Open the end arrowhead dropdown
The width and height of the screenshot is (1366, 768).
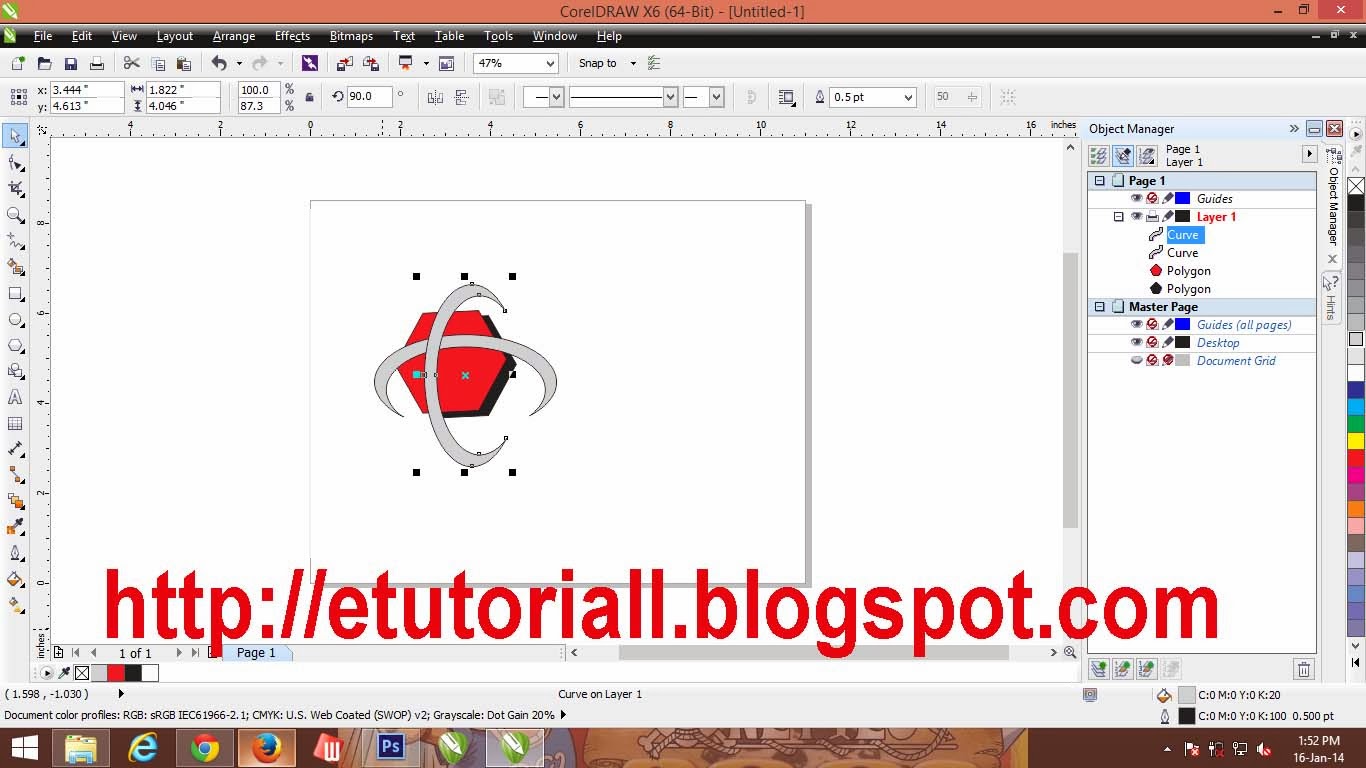point(716,97)
